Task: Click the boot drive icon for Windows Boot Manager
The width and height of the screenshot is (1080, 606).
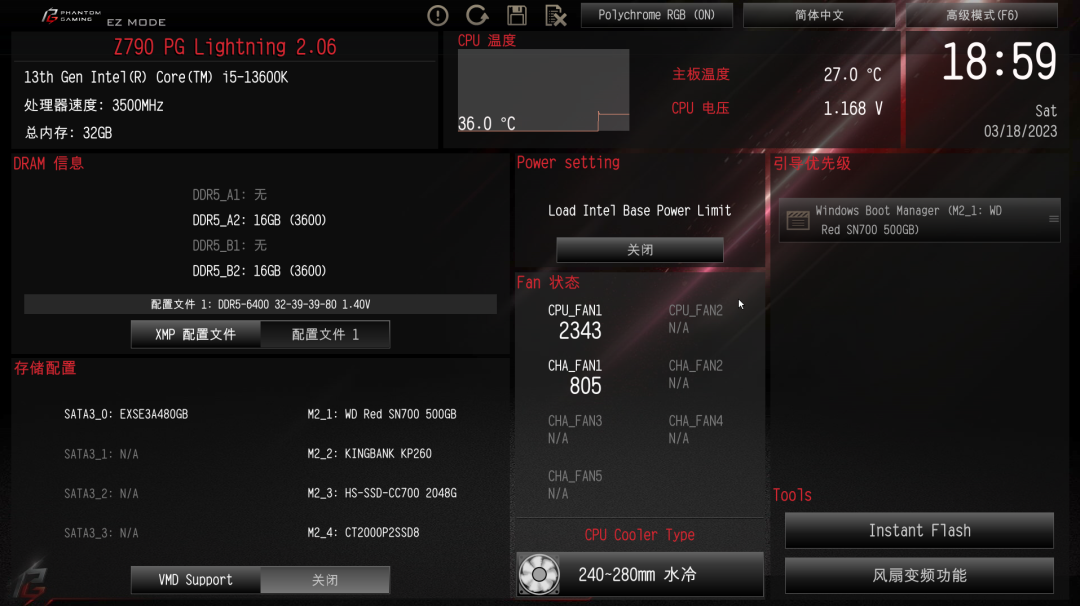Action: point(798,220)
